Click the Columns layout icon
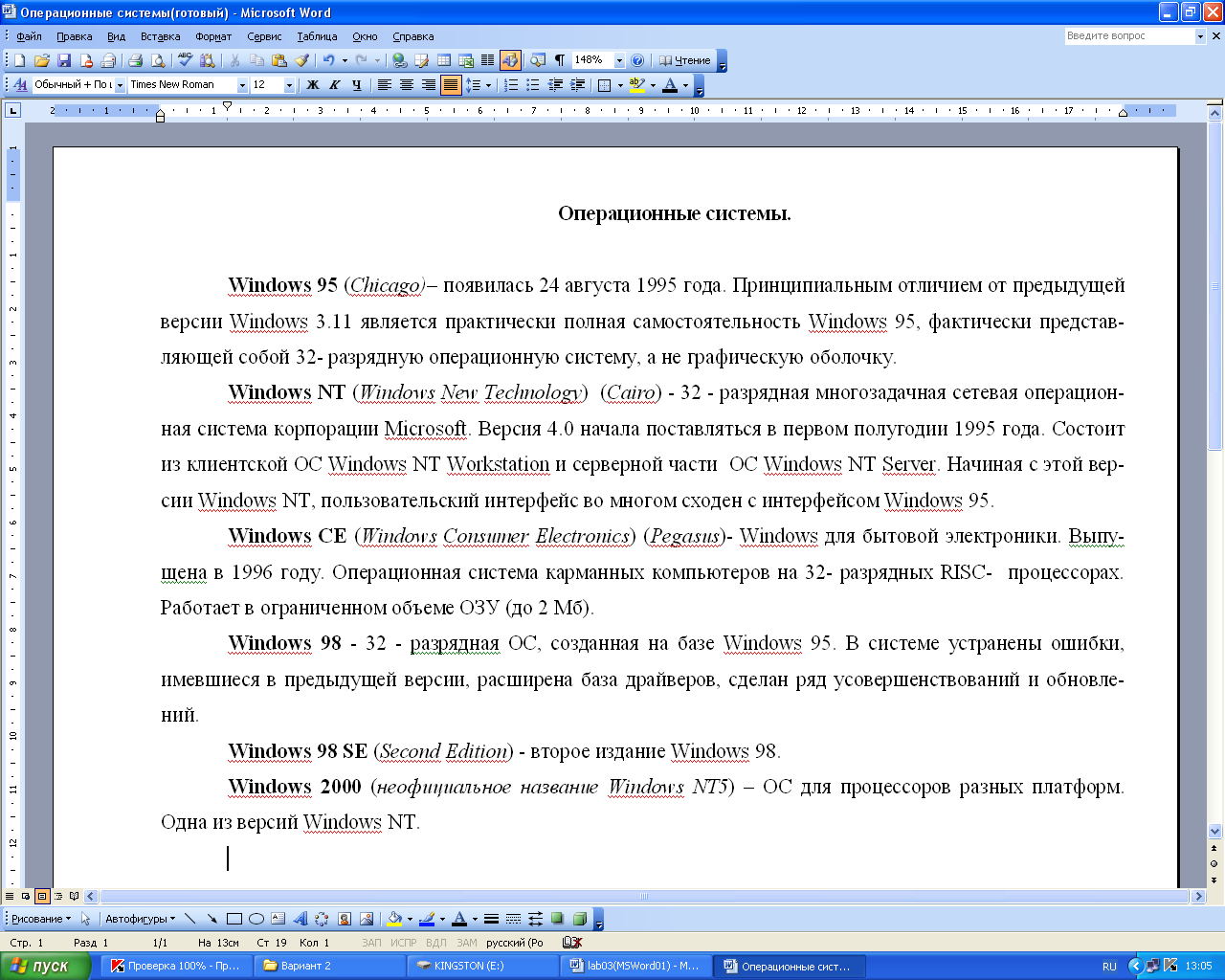The height and width of the screenshot is (980, 1225). 487,60
